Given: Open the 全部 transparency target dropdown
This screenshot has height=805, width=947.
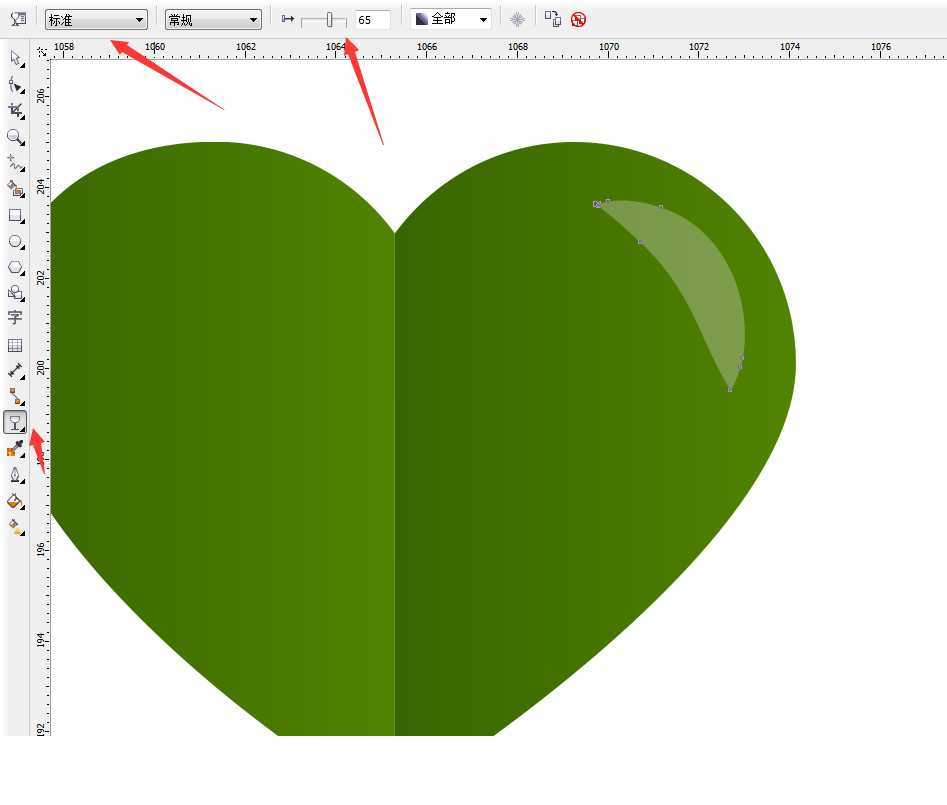Looking at the screenshot, I should click(451, 20).
